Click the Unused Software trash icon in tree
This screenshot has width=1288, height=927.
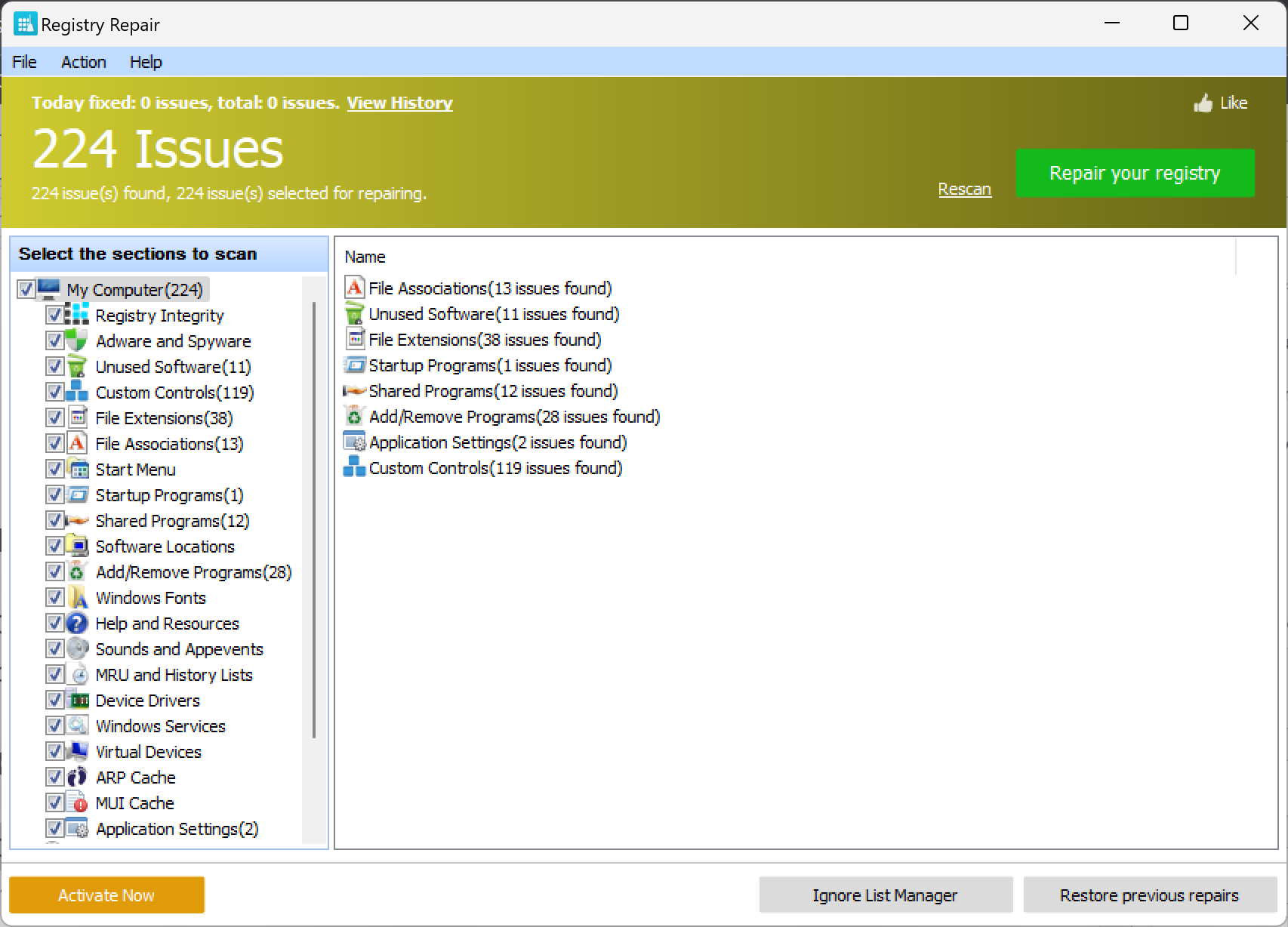(x=76, y=366)
